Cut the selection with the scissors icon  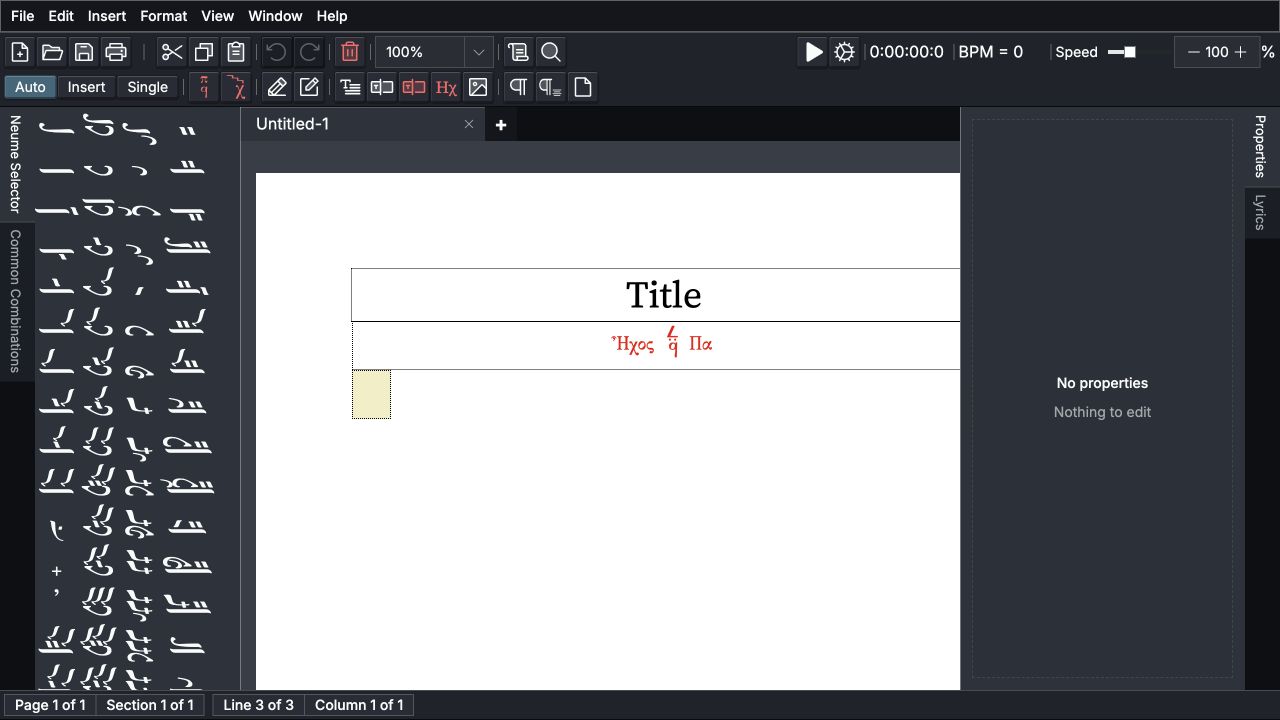tap(172, 52)
